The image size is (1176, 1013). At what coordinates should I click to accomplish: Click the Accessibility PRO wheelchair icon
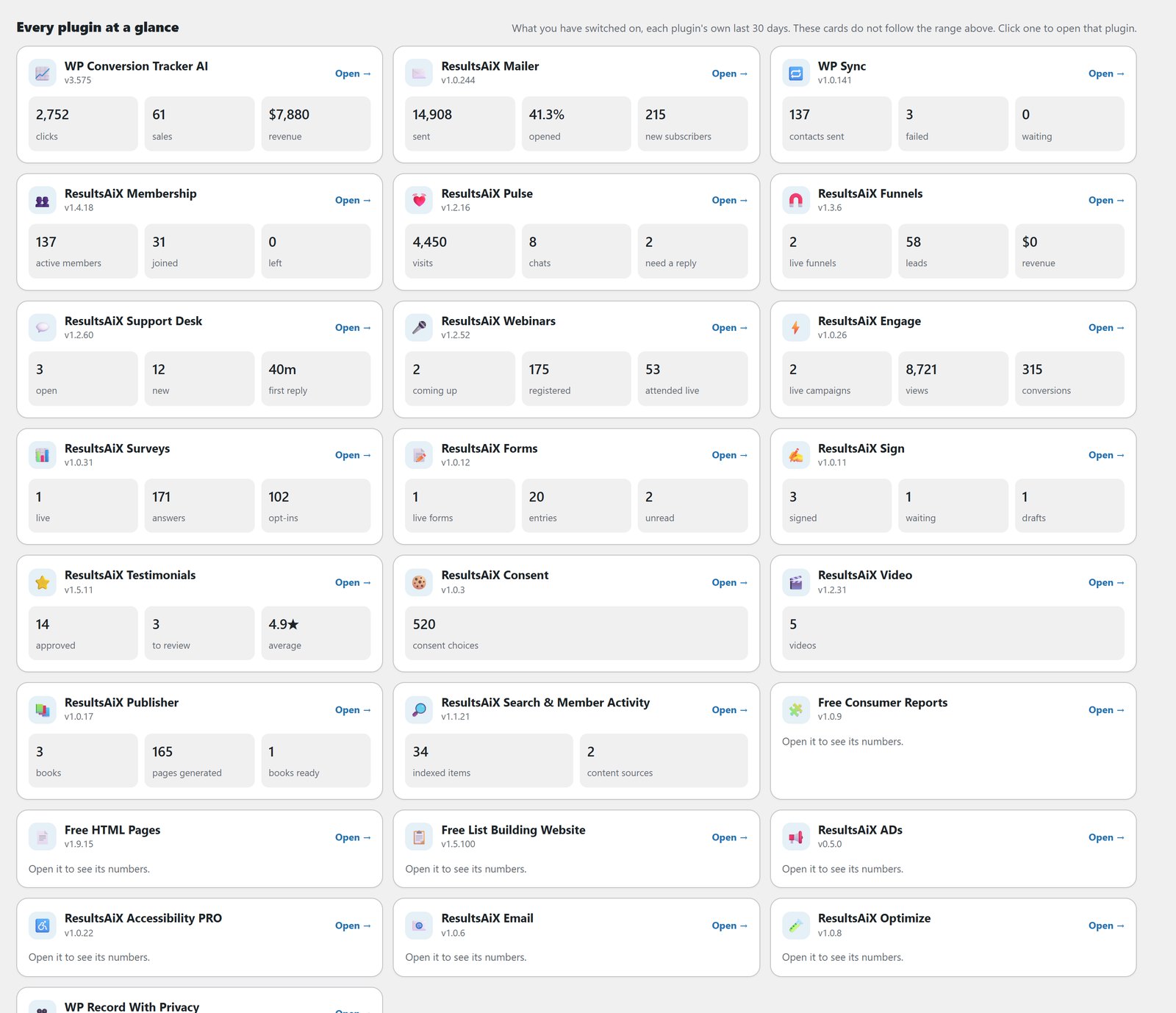click(43, 925)
